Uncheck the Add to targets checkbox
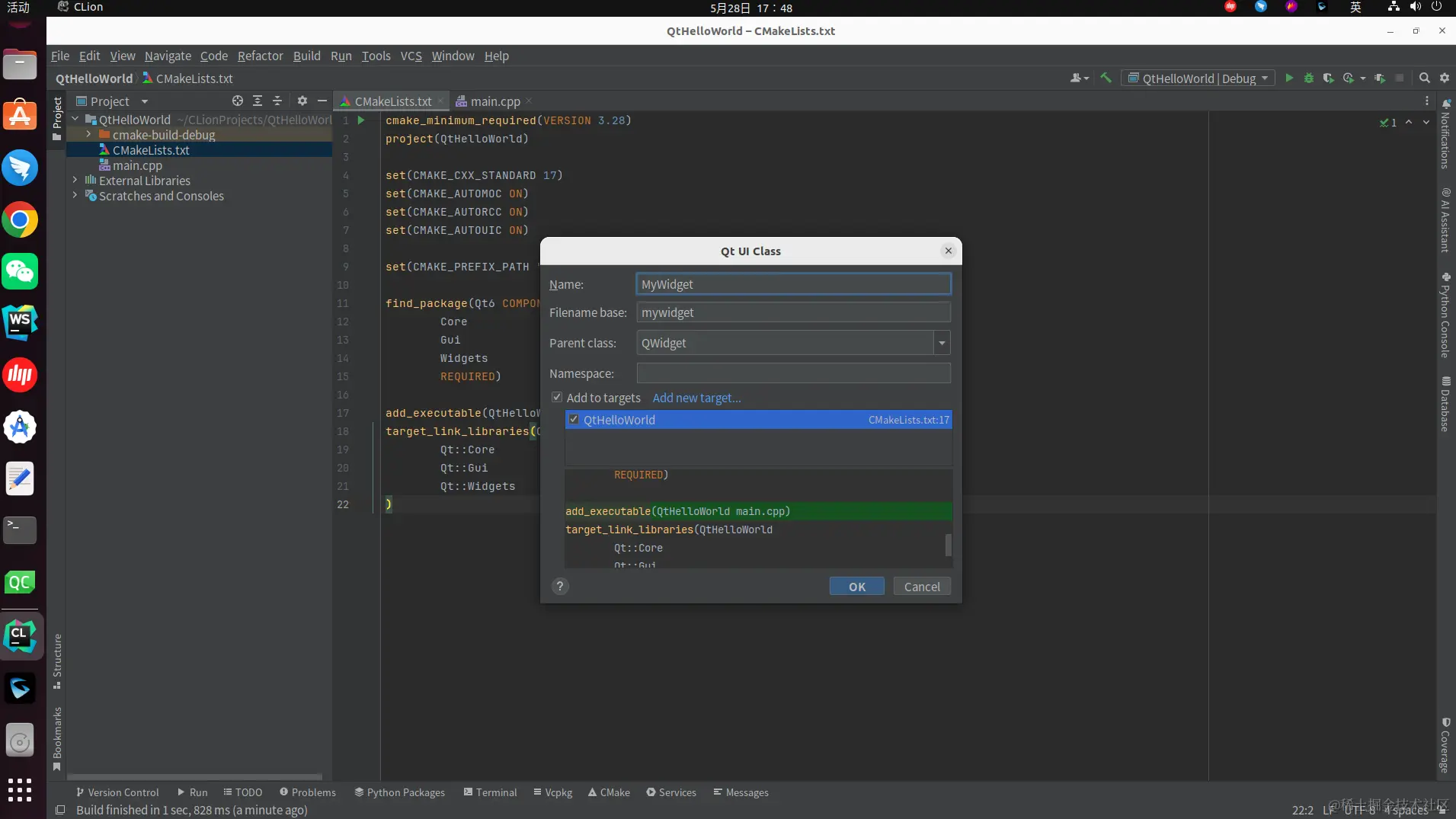1456x819 pixels. tap(557, 398)
